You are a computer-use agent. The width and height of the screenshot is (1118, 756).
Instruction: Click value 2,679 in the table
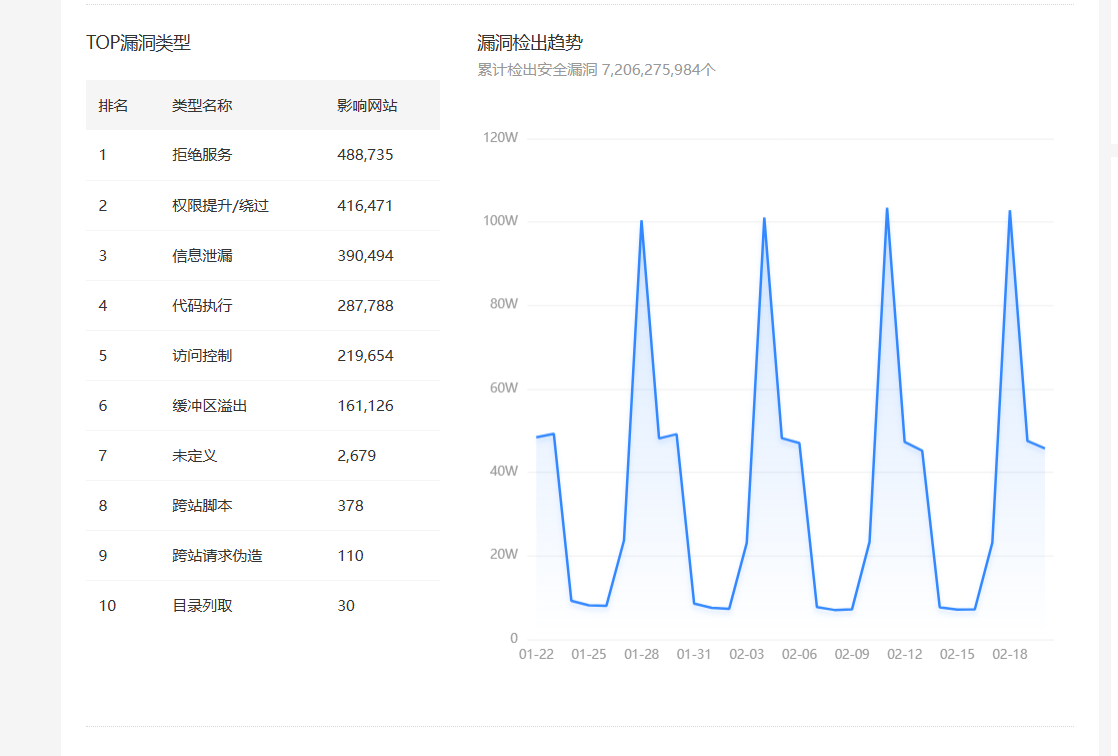click(x=357, y=456)
